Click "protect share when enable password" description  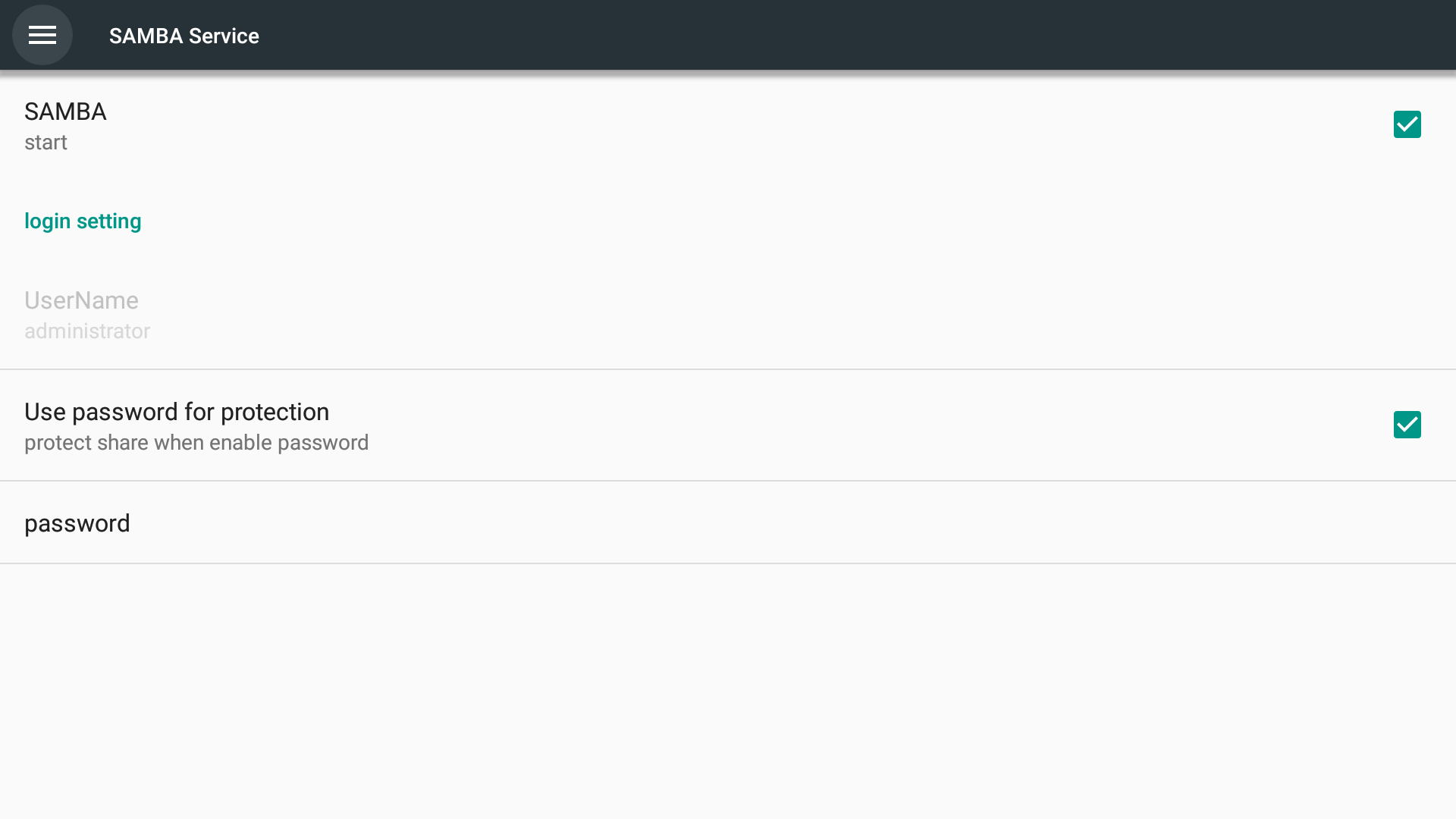point(196,443)
